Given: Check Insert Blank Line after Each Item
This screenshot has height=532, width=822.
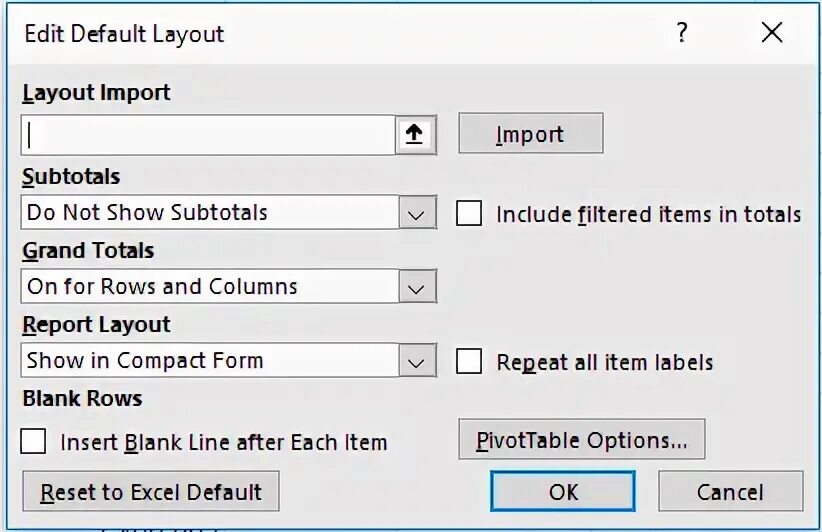Looking at the screenshot, I should pyautogui.click(x=33, y=441).
